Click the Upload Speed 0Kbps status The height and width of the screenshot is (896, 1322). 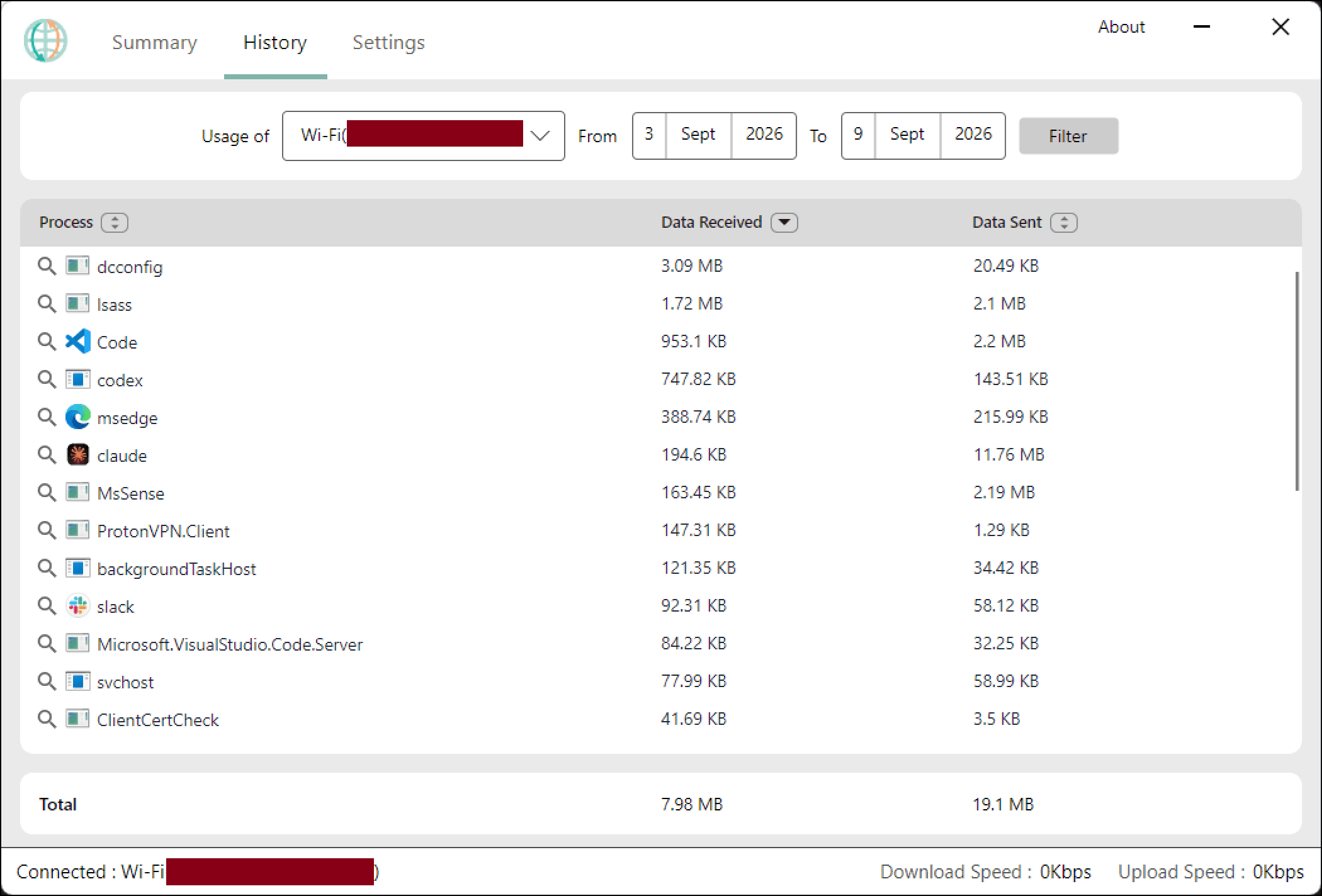1211,872
